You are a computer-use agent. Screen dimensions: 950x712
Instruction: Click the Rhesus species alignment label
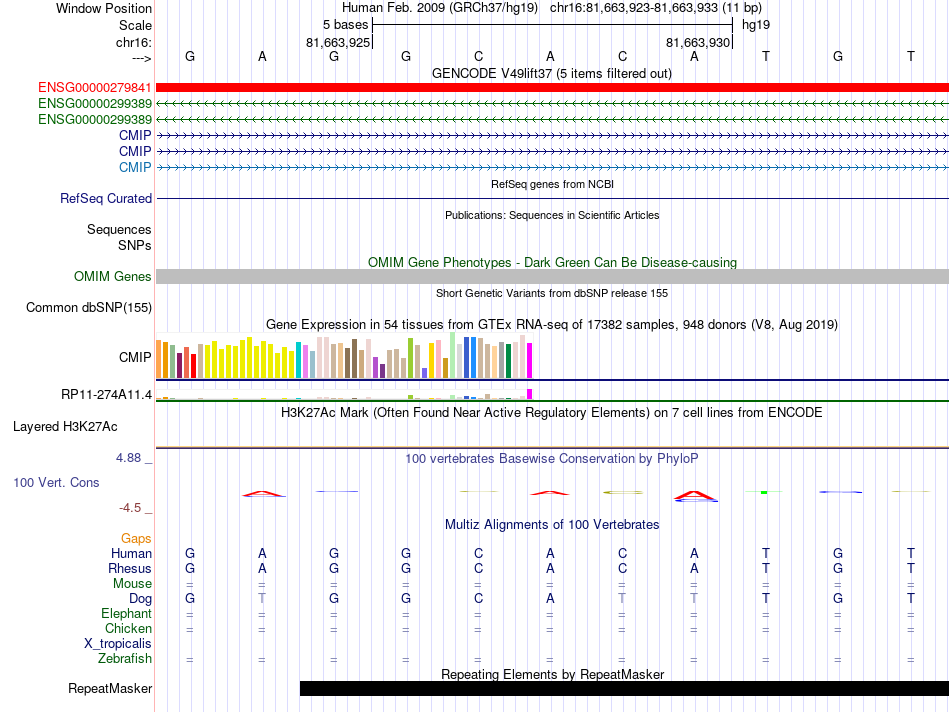pyautogui.click(x=130, y=568)
